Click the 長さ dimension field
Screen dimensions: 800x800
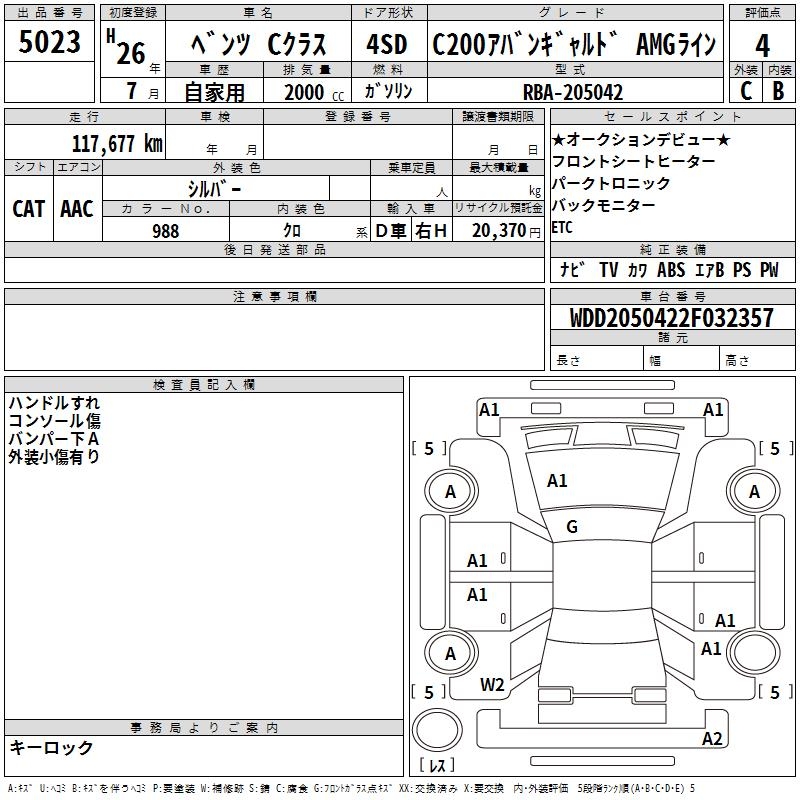[x=597, y=359]
